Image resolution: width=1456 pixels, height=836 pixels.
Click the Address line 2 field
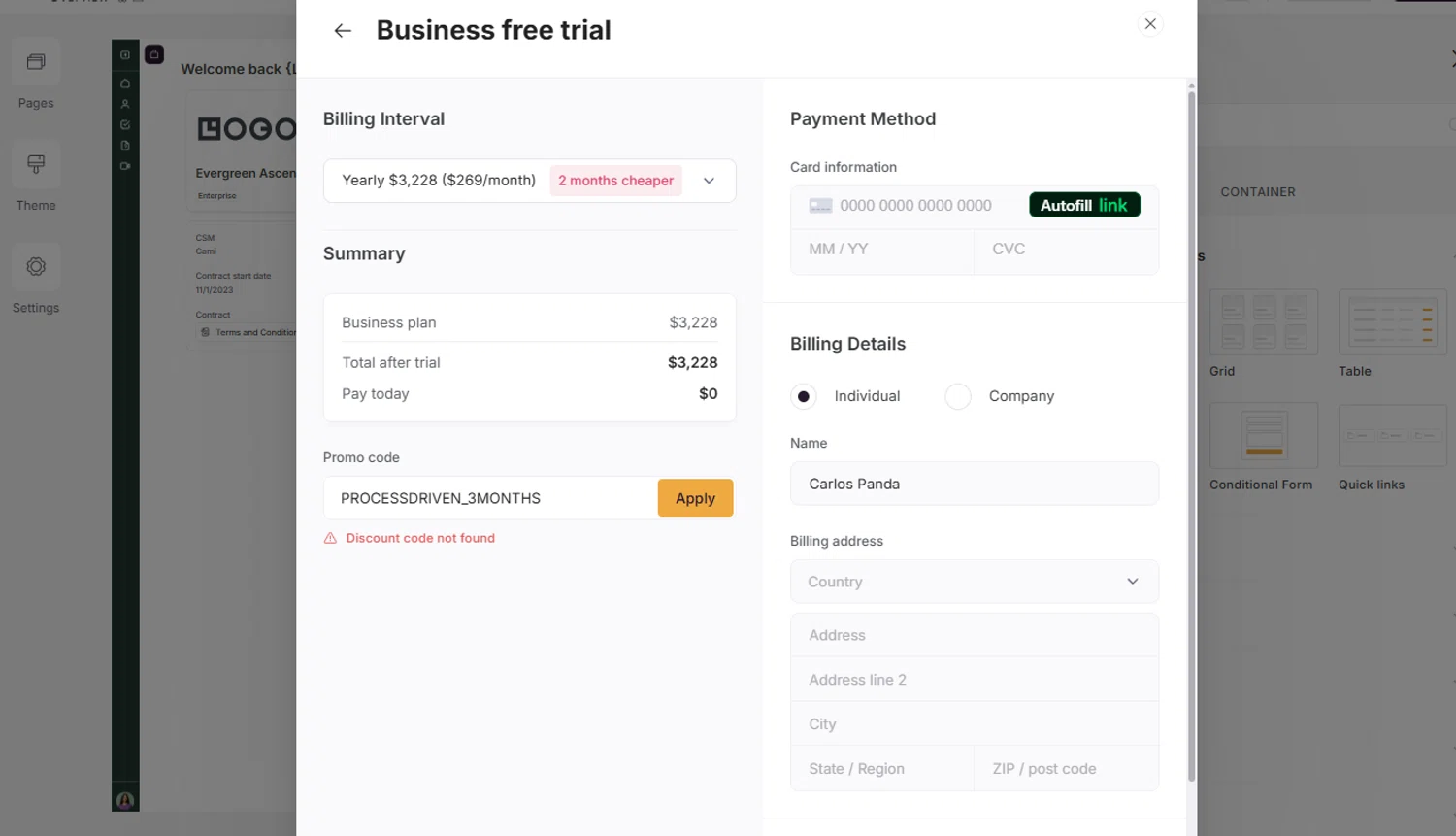[x=974, y=680]
